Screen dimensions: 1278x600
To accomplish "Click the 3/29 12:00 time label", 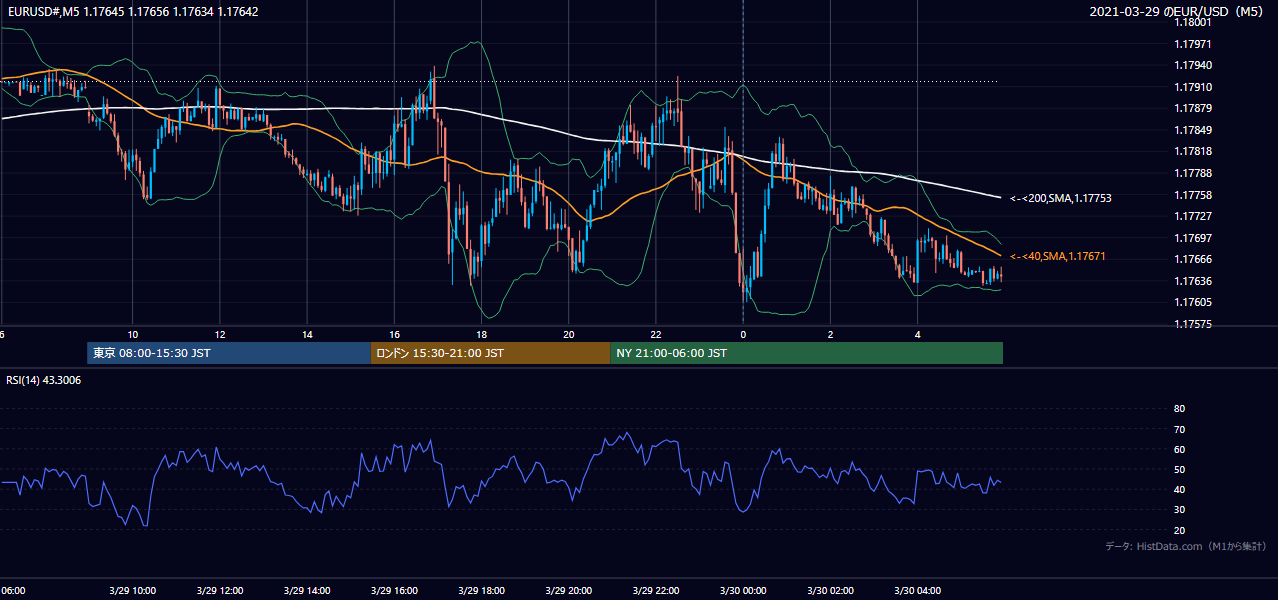I will pos(219,590).
